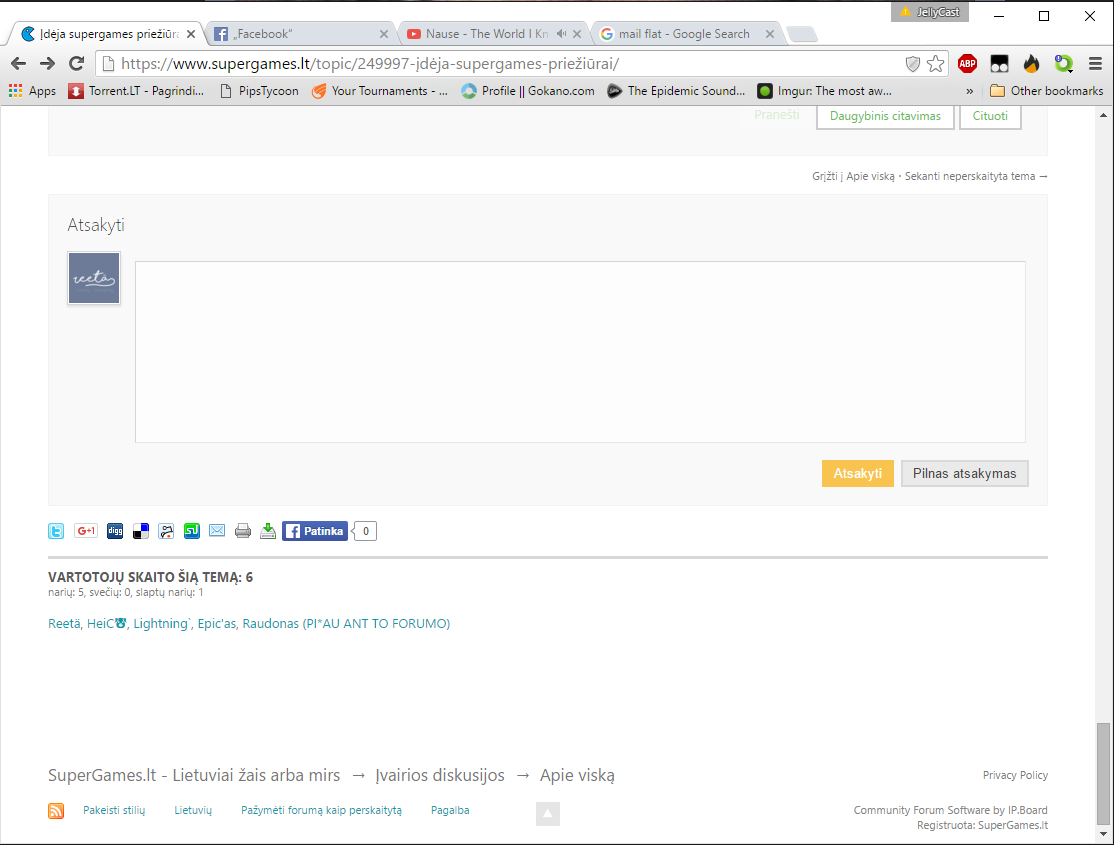Share topic on Reddit icon
This screenshot has width=1114, height=845.
coord(166,531)
